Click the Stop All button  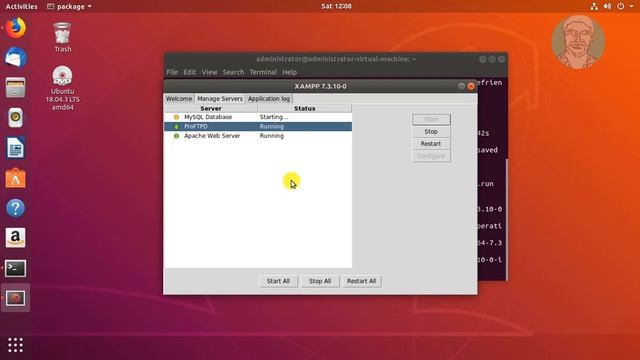click(320, 281)
